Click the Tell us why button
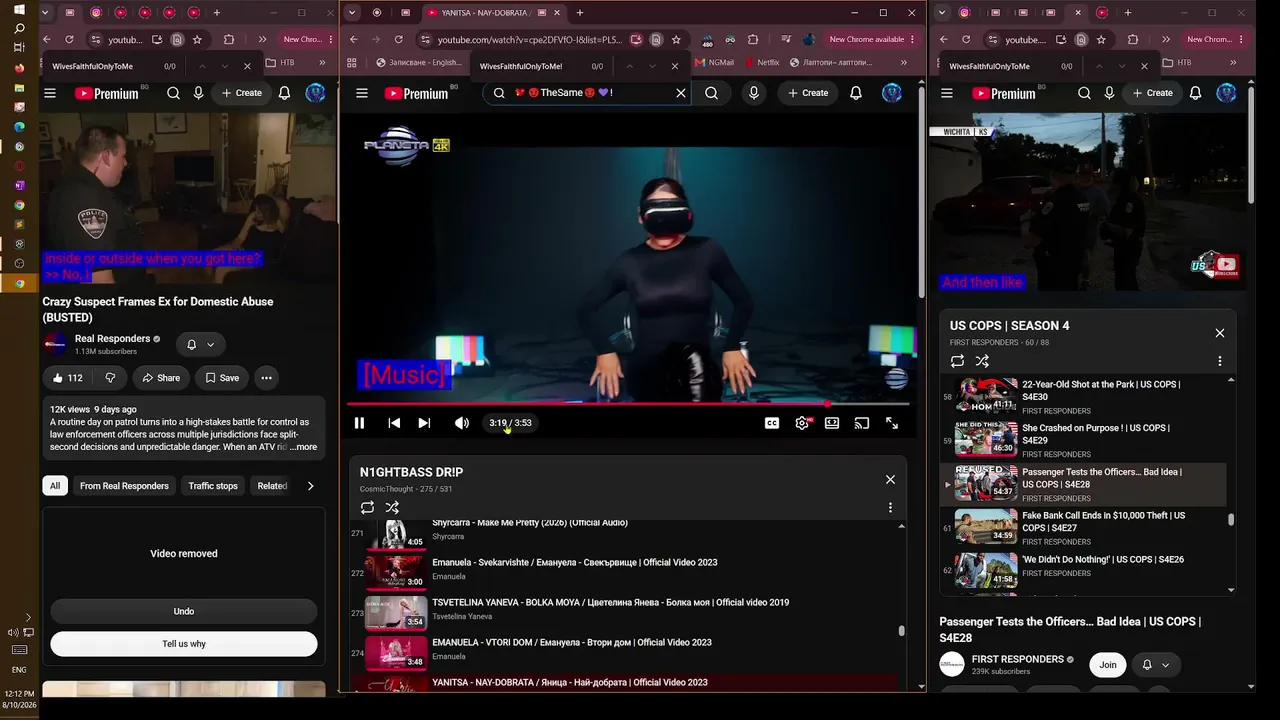The image size is (1280, 720). tap(184, 644)
